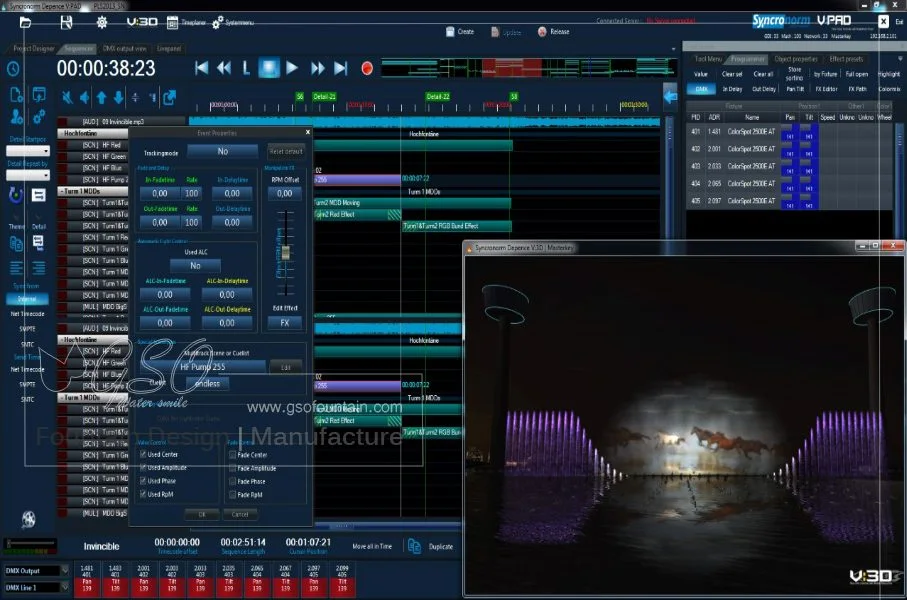
Task: Switch to the DMX output view tab
Action: point(124,49)
